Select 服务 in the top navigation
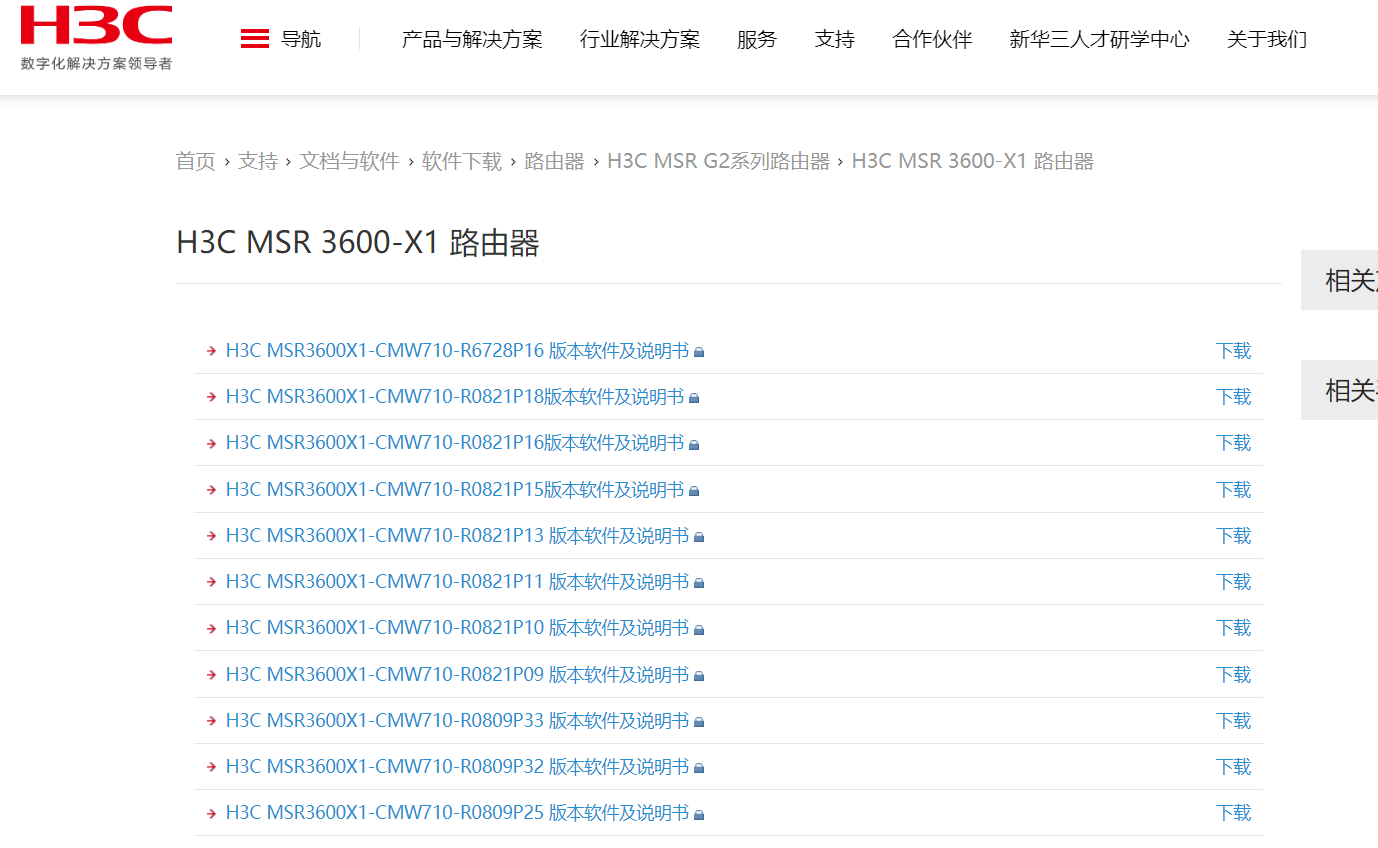The width and height of the screenshot is (1378, 848). coord(757,39)
